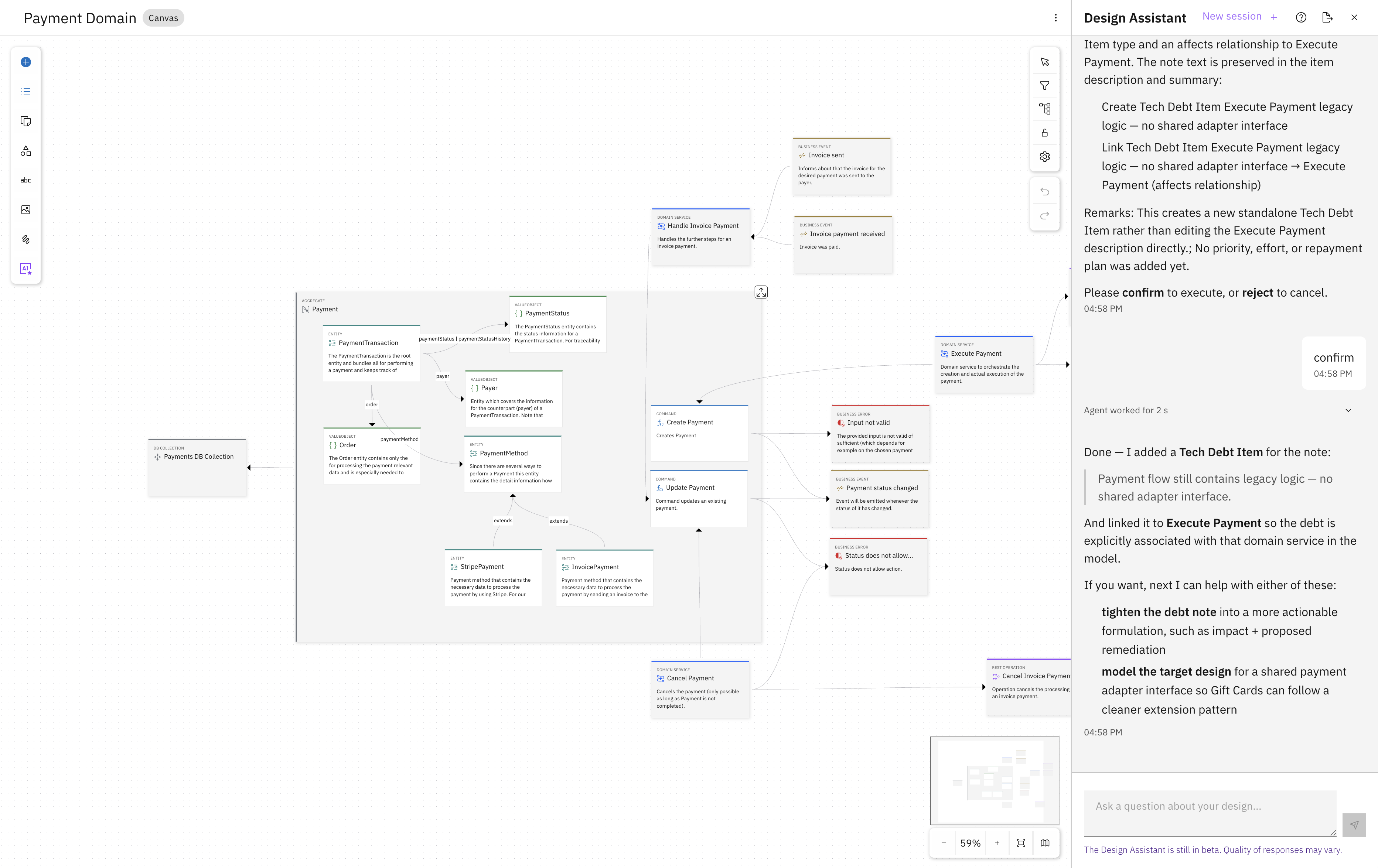Screen dimensions: 1378x868
Task: Select the sticky note tool icon
Action: (x=26, y=121)
